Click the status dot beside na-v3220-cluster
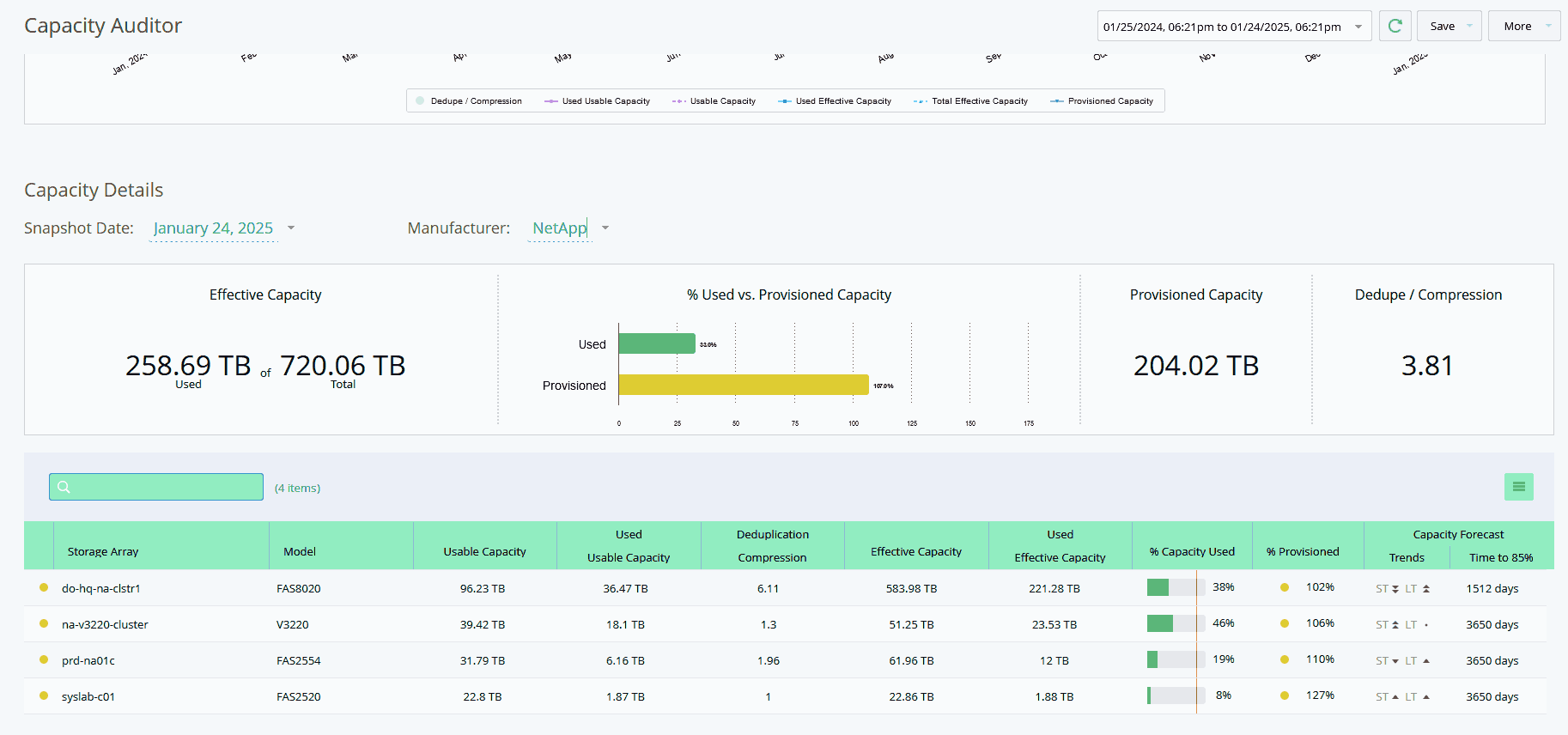The image size is (1568, 735). [44, 623]
